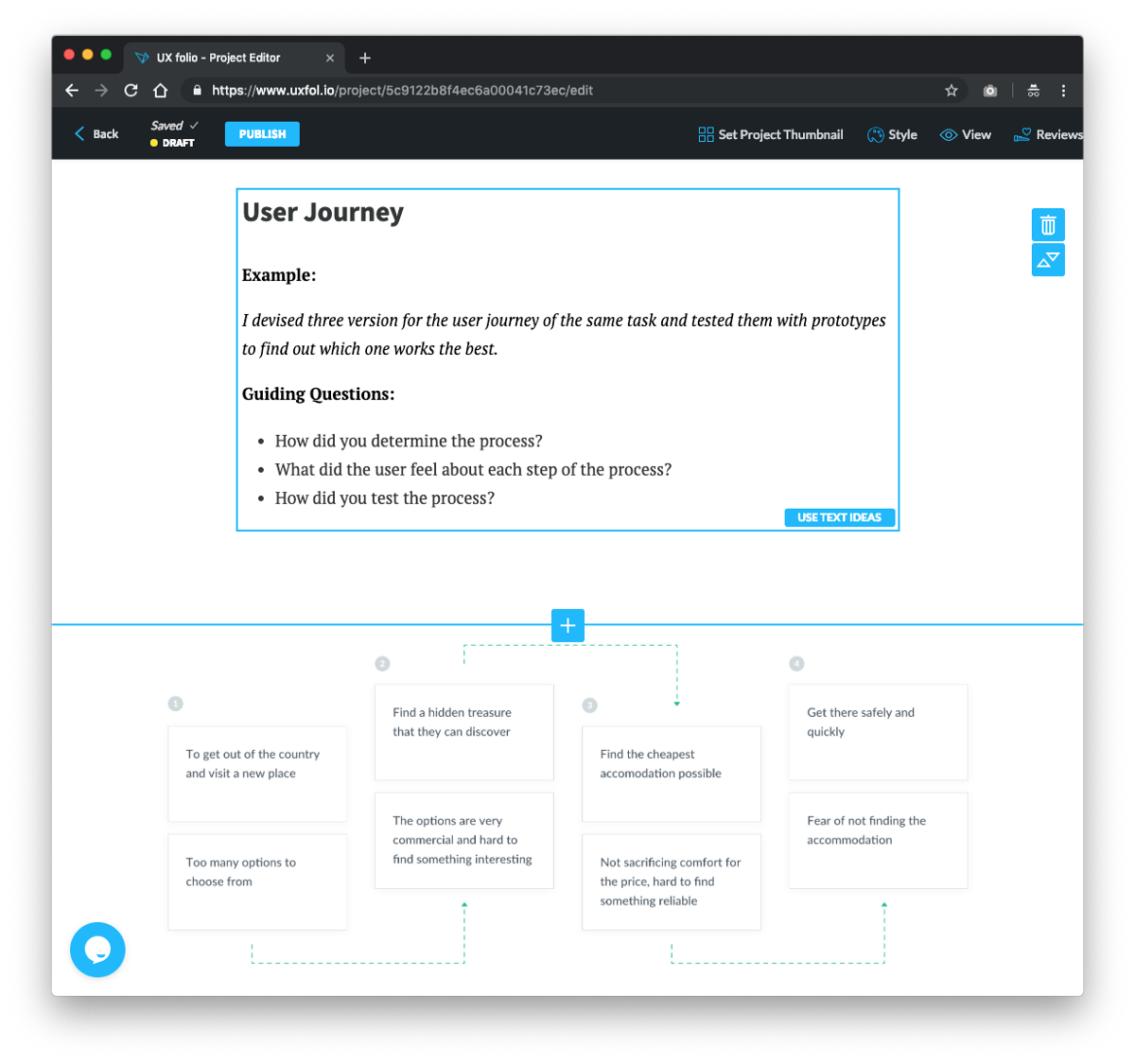Click the section reorder triangles icon
Image resolution: width=1135 pixels, height=1064 pixels.
[x=1048, y=259]
